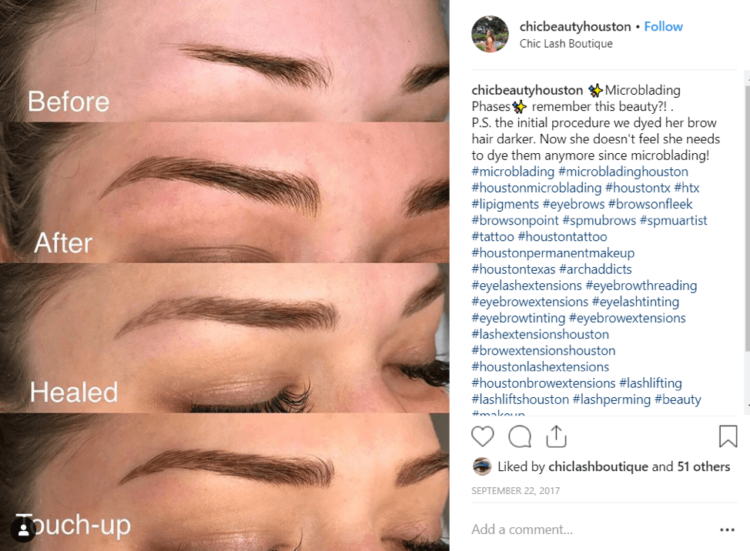The height and width of the screenshot is (551, 750).
Task: Open the #lashlifting hashtag
Action: pyautogui.click(x=651, y=383)
